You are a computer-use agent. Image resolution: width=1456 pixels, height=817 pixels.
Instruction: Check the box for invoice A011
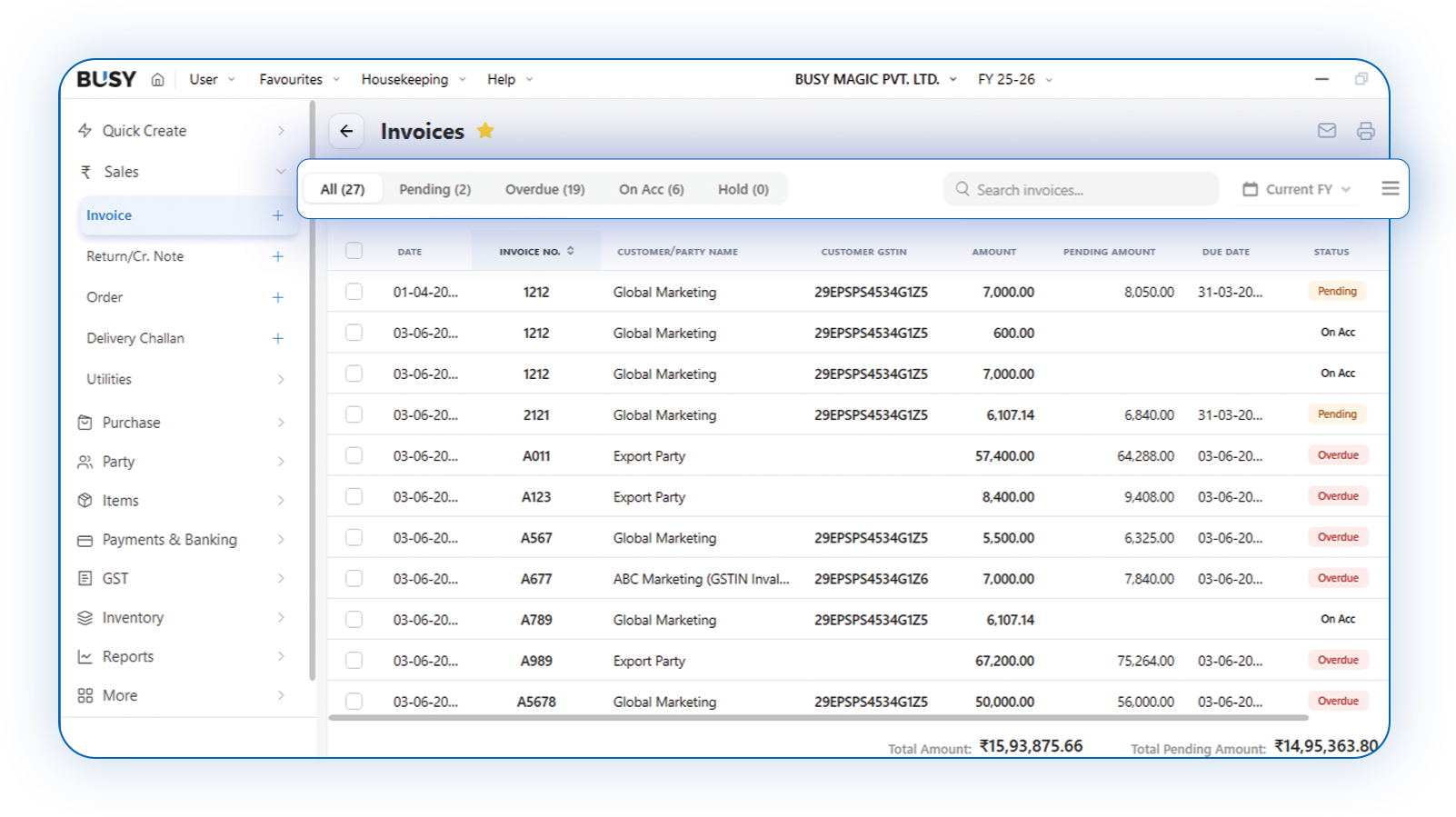354,455
